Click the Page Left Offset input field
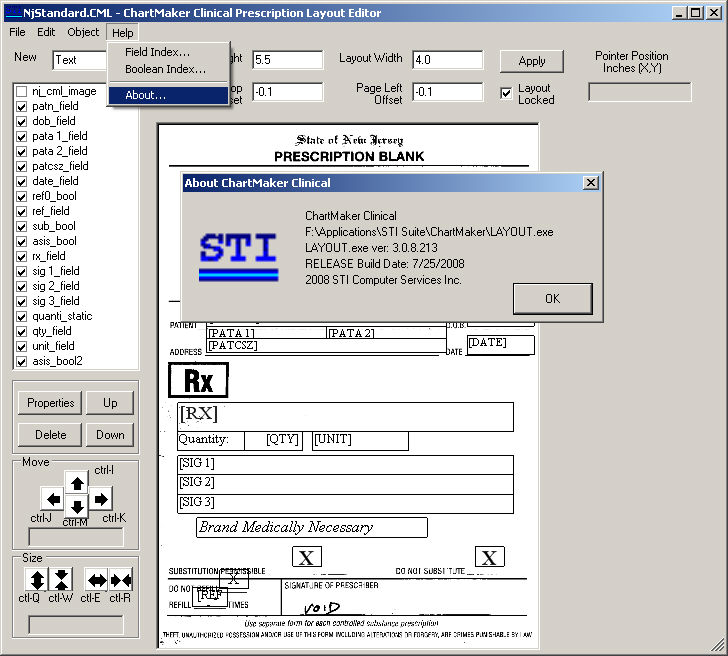 (x=448, y=92)
